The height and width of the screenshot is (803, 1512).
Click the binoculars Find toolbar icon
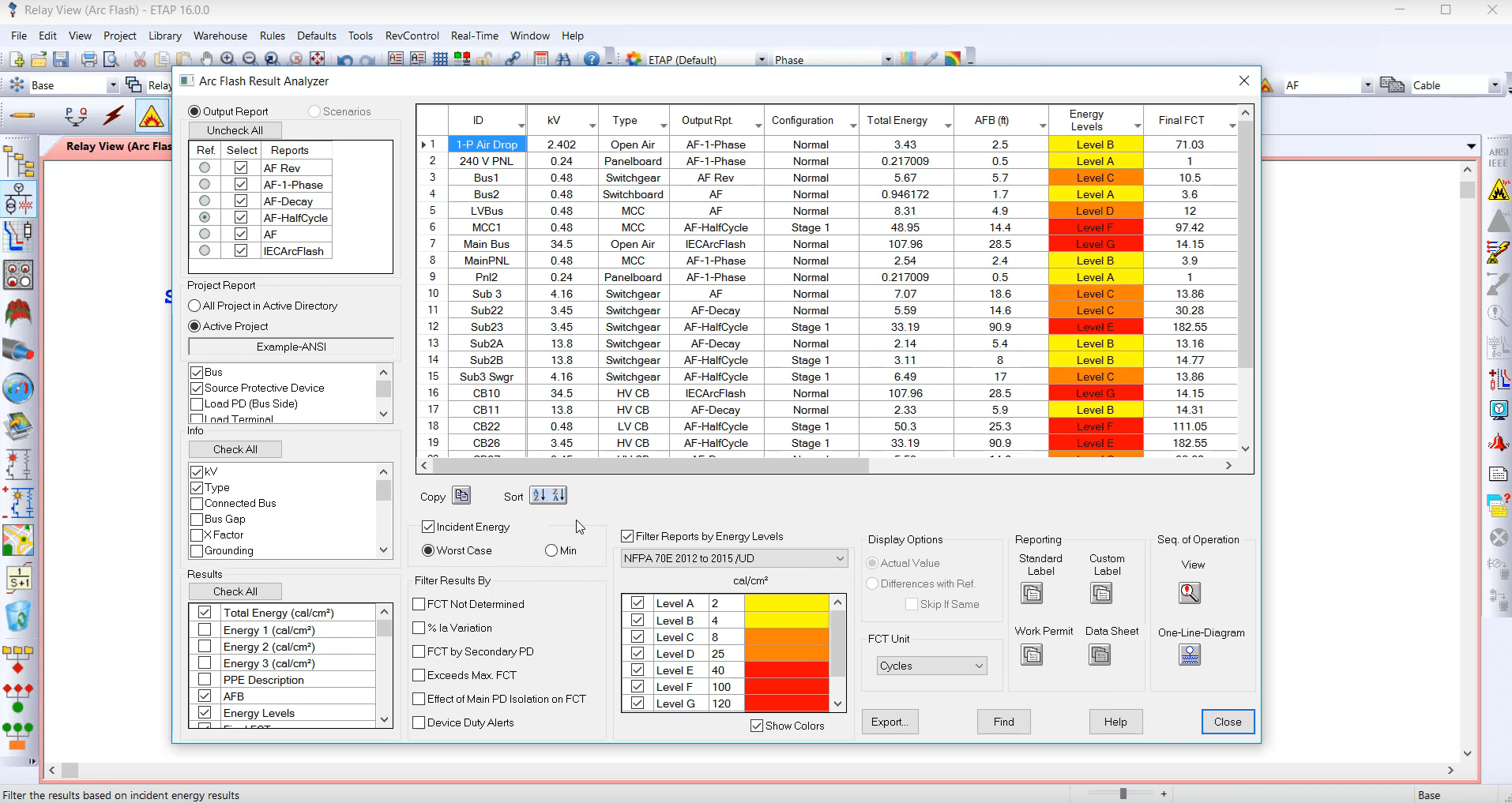(x=563, y=59)
